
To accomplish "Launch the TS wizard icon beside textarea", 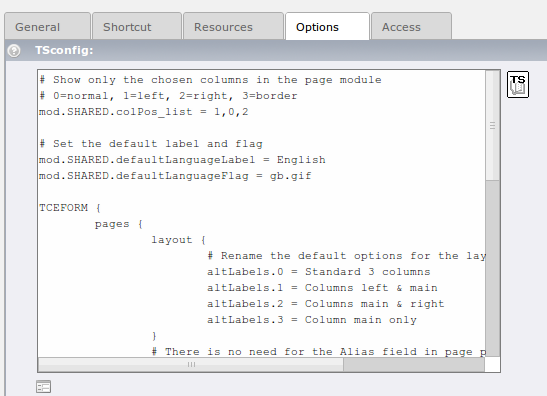I will 518,84.
